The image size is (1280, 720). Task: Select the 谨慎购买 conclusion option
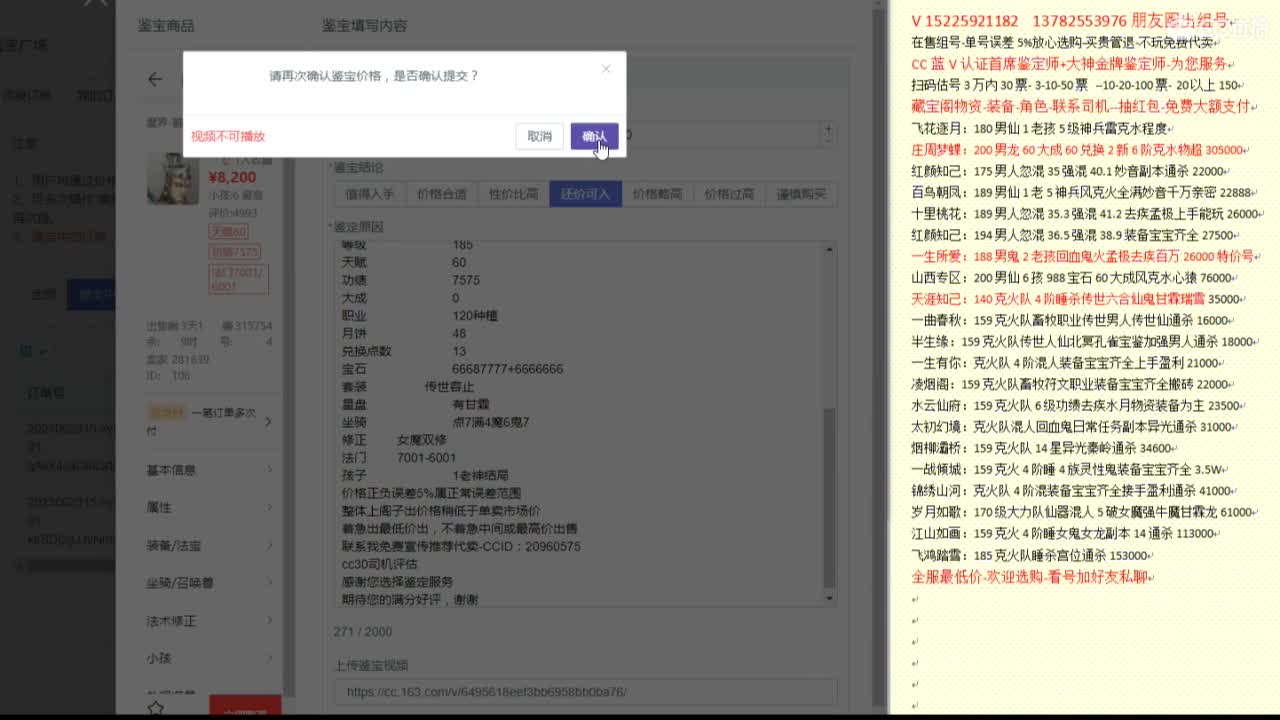[801, 194]
